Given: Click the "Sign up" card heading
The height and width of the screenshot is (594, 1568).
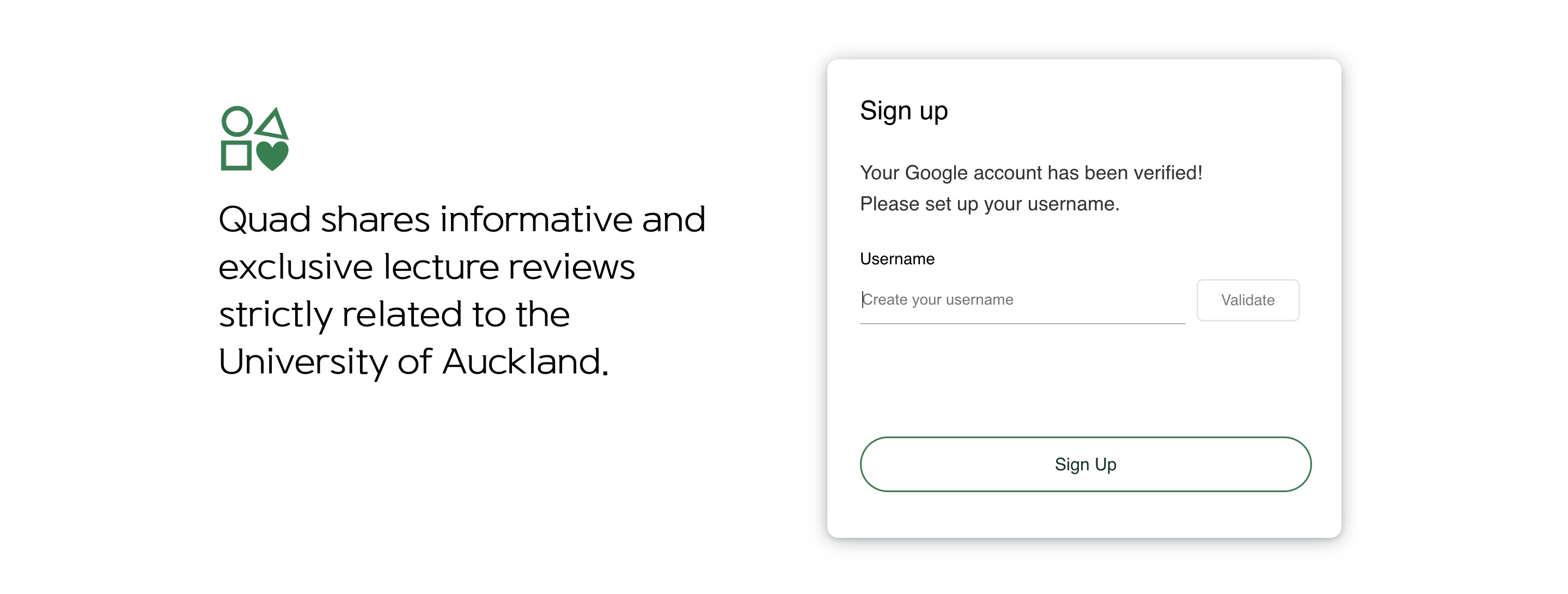Looking at the screenshot, I should click(x=904, y=111).
